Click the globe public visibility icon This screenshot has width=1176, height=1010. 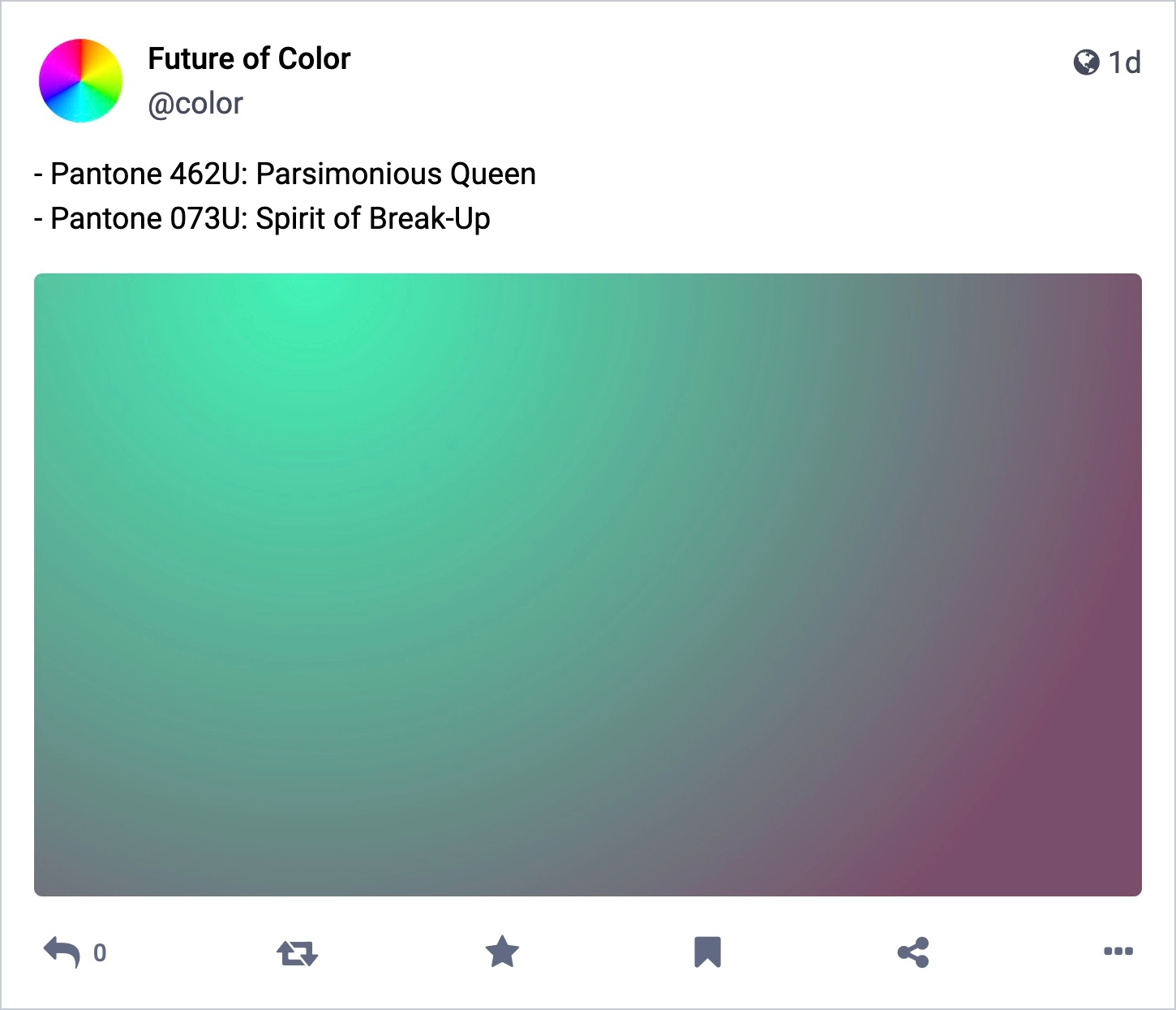click(1086, 62)
